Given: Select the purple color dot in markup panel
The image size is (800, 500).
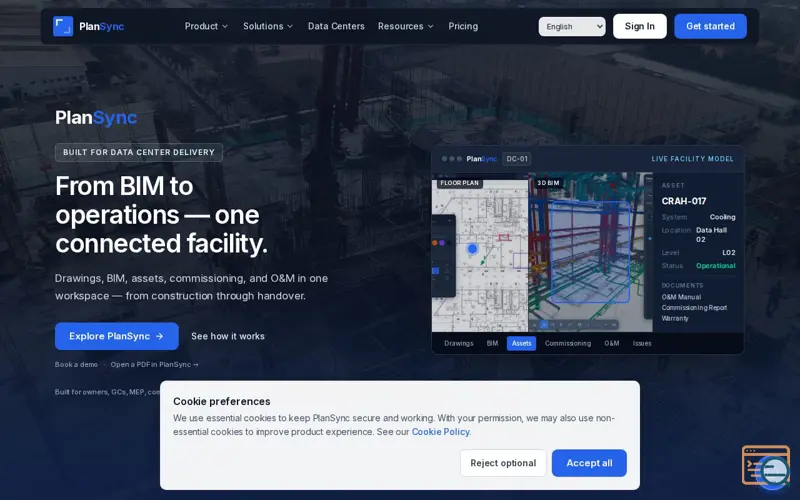Looking at the screenshot, I should [x=442, y=243].
